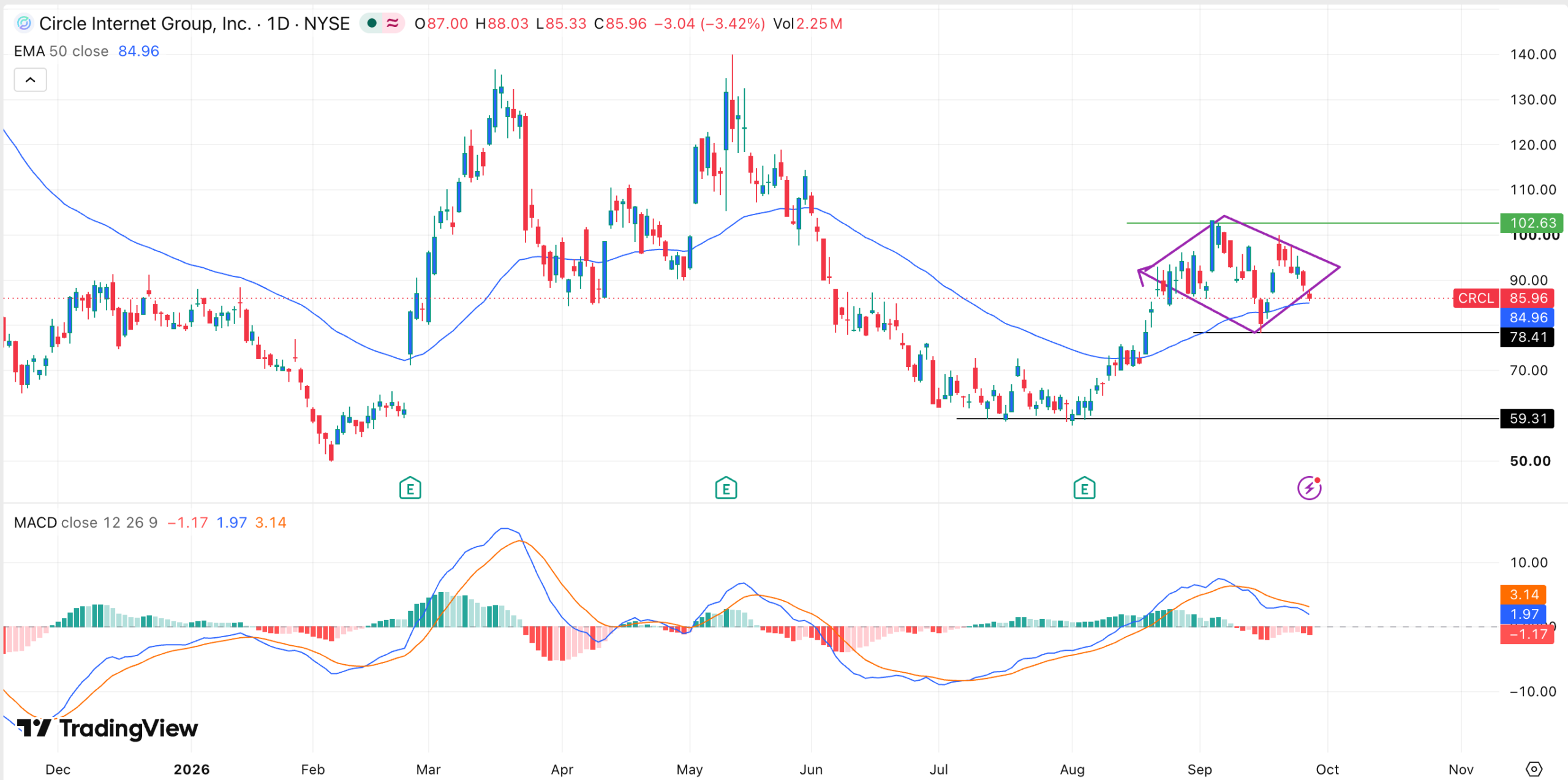Open the August earnings E marker
Screen dimensions: 1568x780
(x=1084, y=488)
